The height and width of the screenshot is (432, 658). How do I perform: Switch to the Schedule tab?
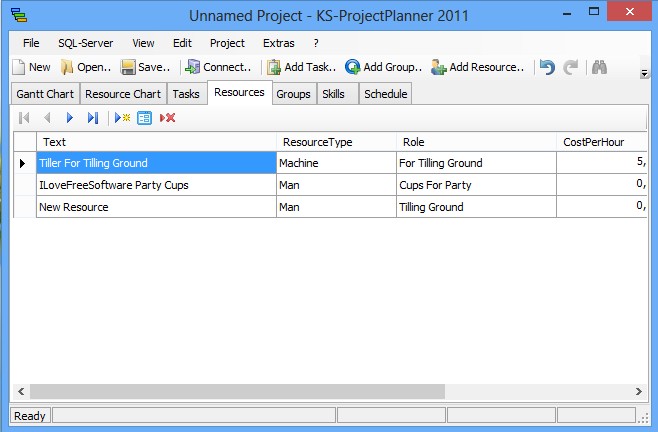386,94
